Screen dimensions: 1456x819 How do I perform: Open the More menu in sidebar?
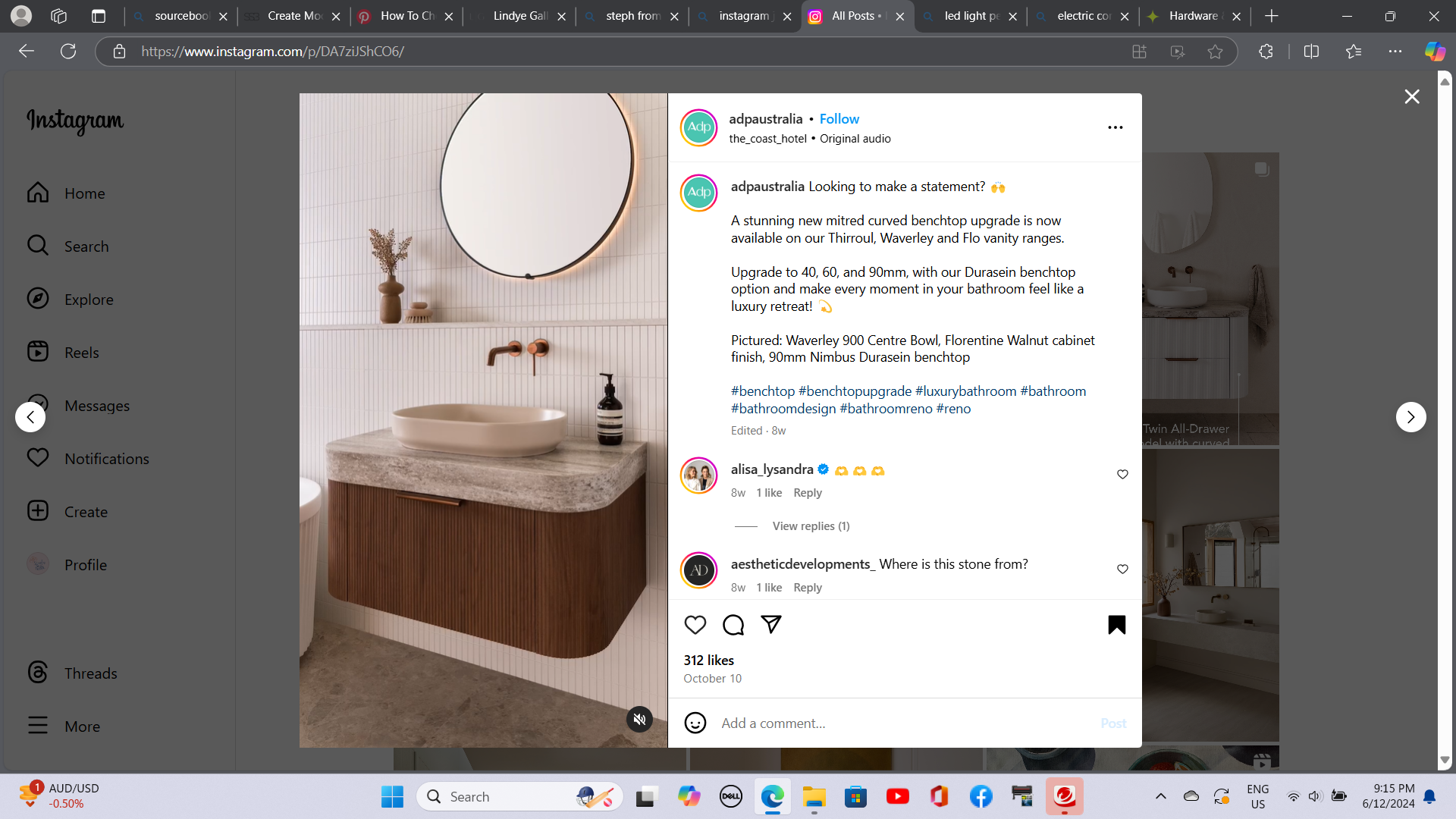(x=82, y=726)
